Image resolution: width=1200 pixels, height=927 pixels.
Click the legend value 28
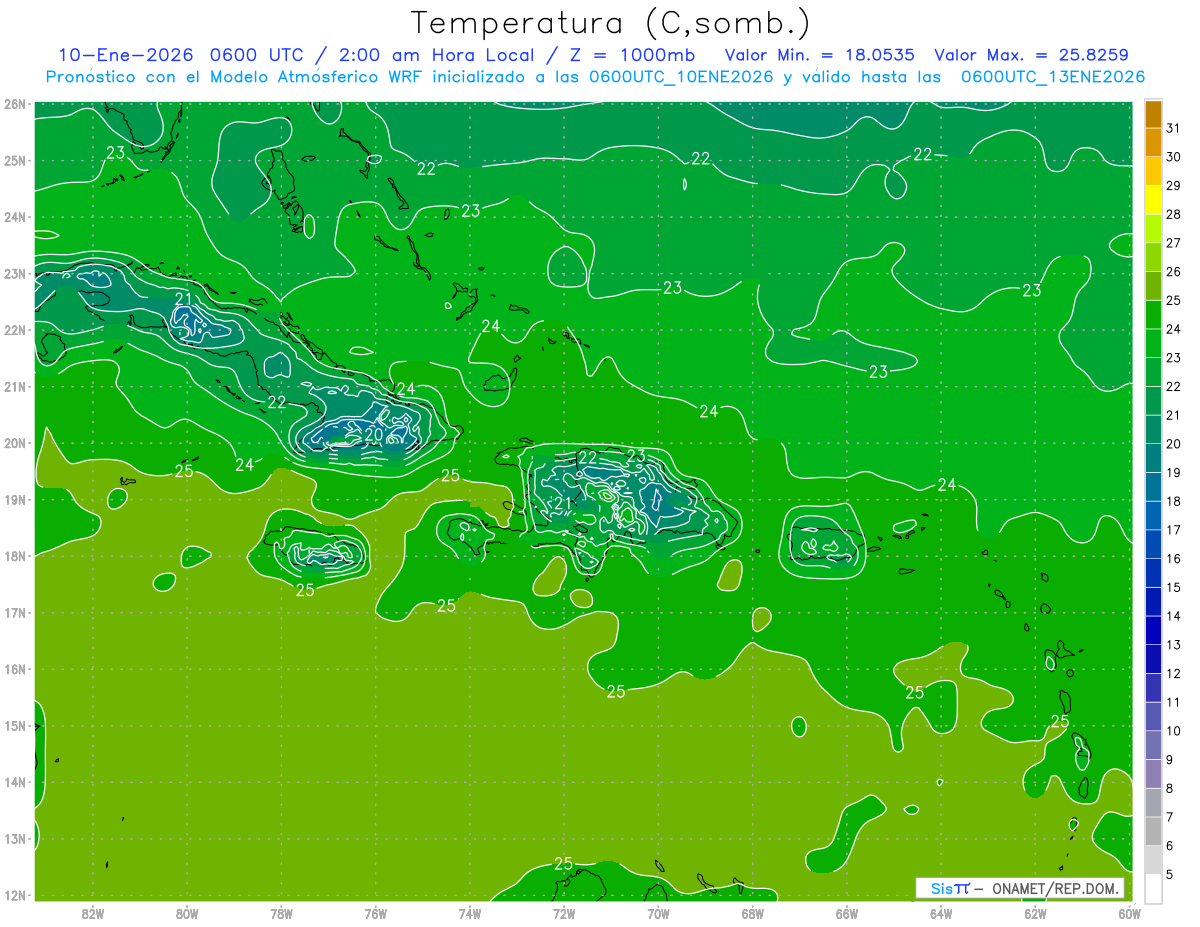coord(1174,214)
